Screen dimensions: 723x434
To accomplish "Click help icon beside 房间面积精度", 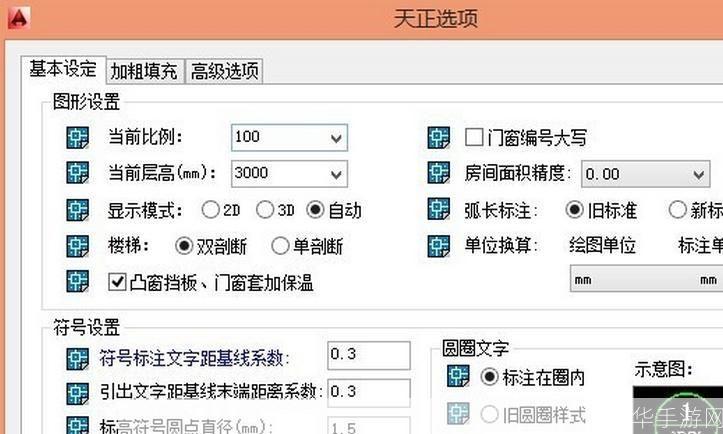I will point(439,173).
